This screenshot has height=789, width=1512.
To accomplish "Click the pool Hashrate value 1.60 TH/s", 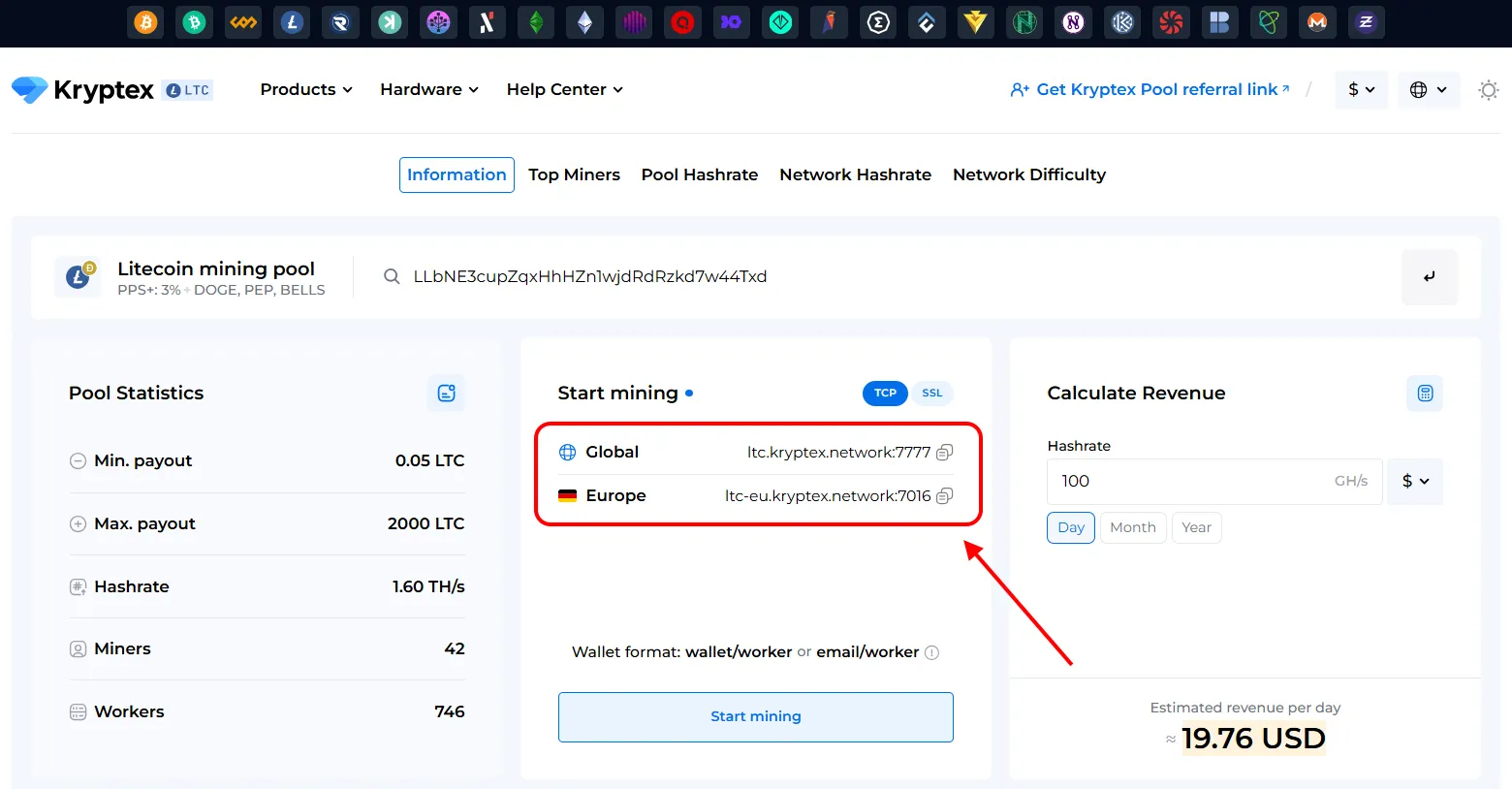I will pyautogui.click(x=428, y=587).
